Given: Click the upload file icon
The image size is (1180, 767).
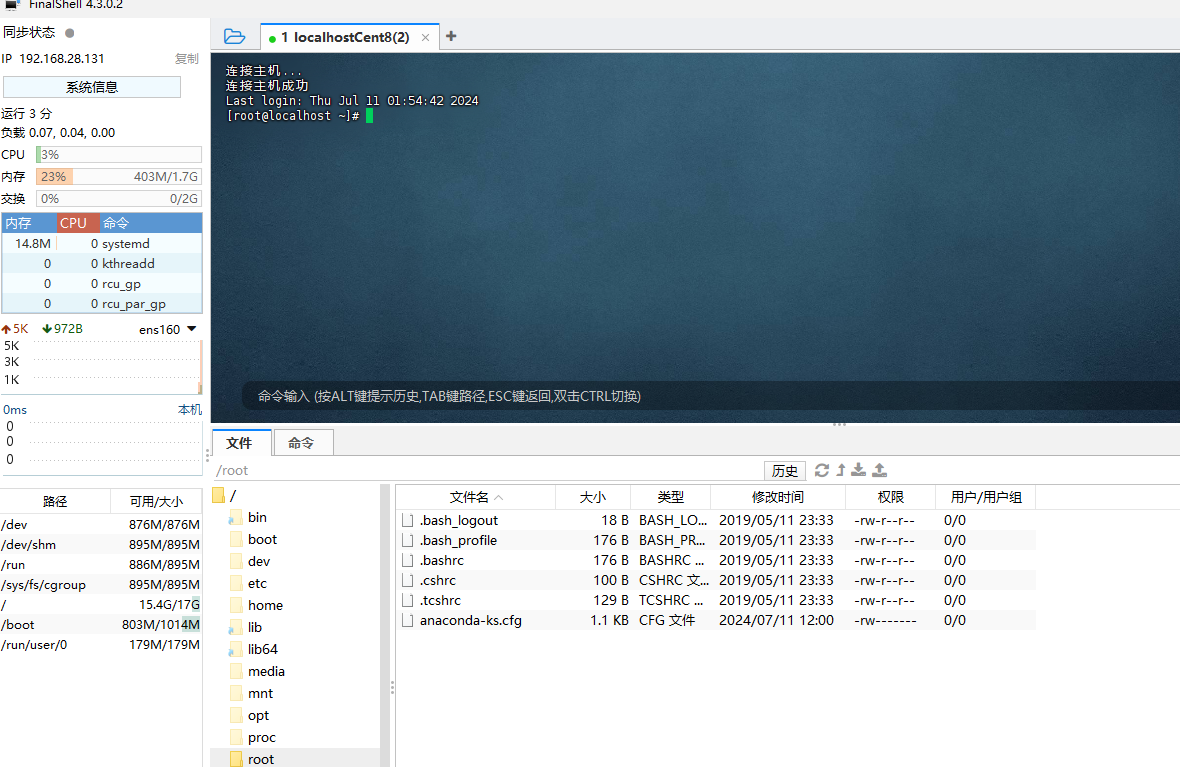Looking at the screenshot, I should pyautogui.click(x=879, y=470).
